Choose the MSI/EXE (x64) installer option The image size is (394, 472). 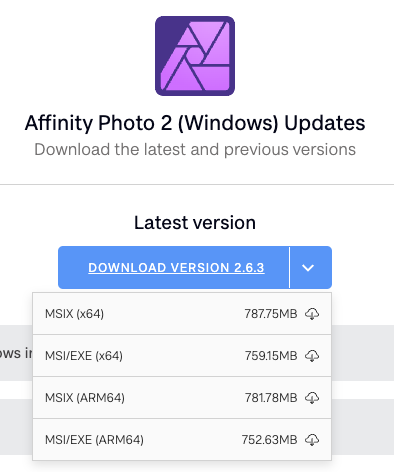coord(182,356)
